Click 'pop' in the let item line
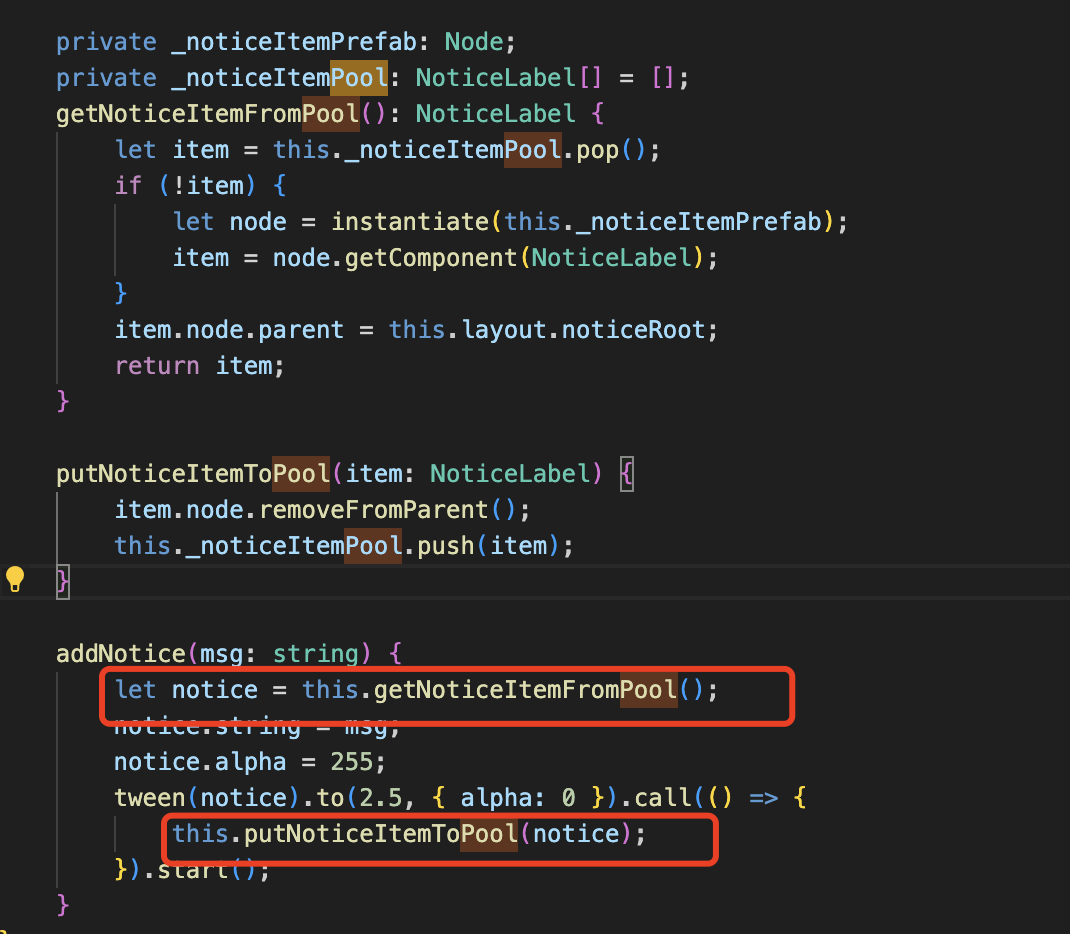The height and width of the screenshot is (934, 1070). point(598,149)
